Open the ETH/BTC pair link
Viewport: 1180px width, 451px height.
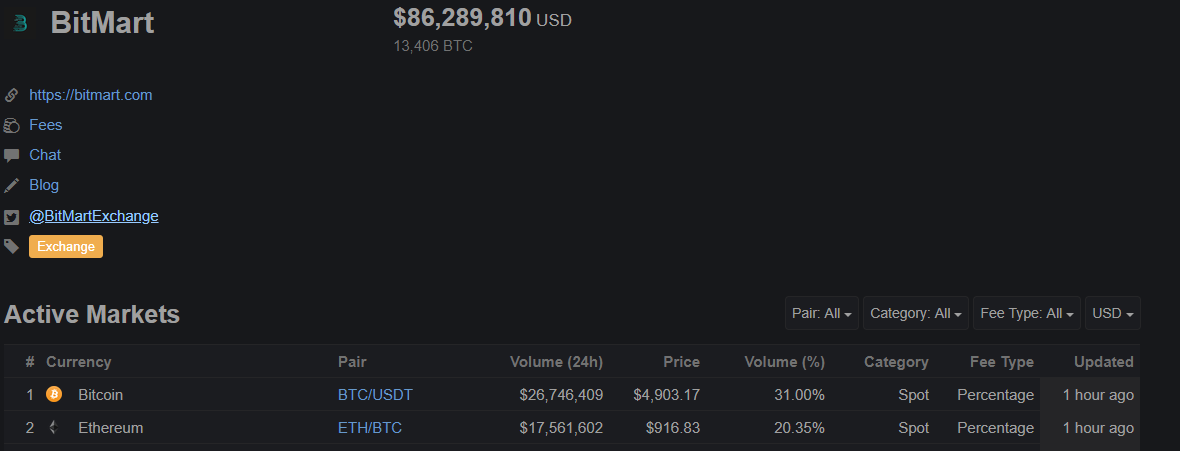[370, 428]
